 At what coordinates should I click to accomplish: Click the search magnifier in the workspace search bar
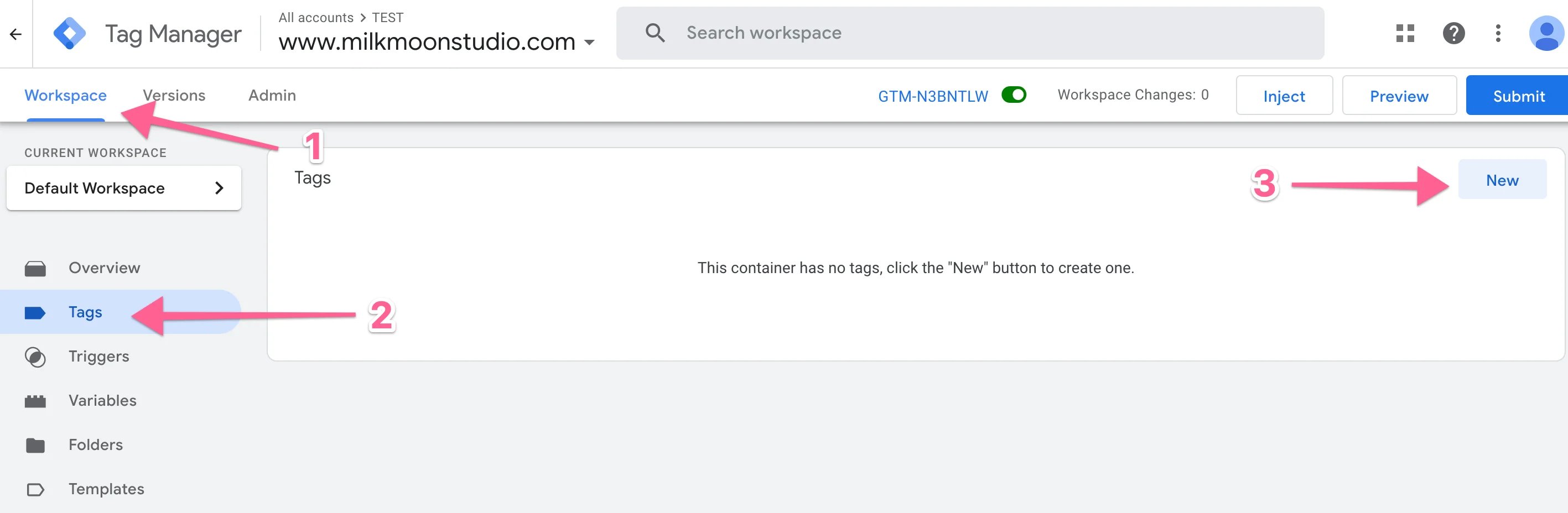pos(656,33)
